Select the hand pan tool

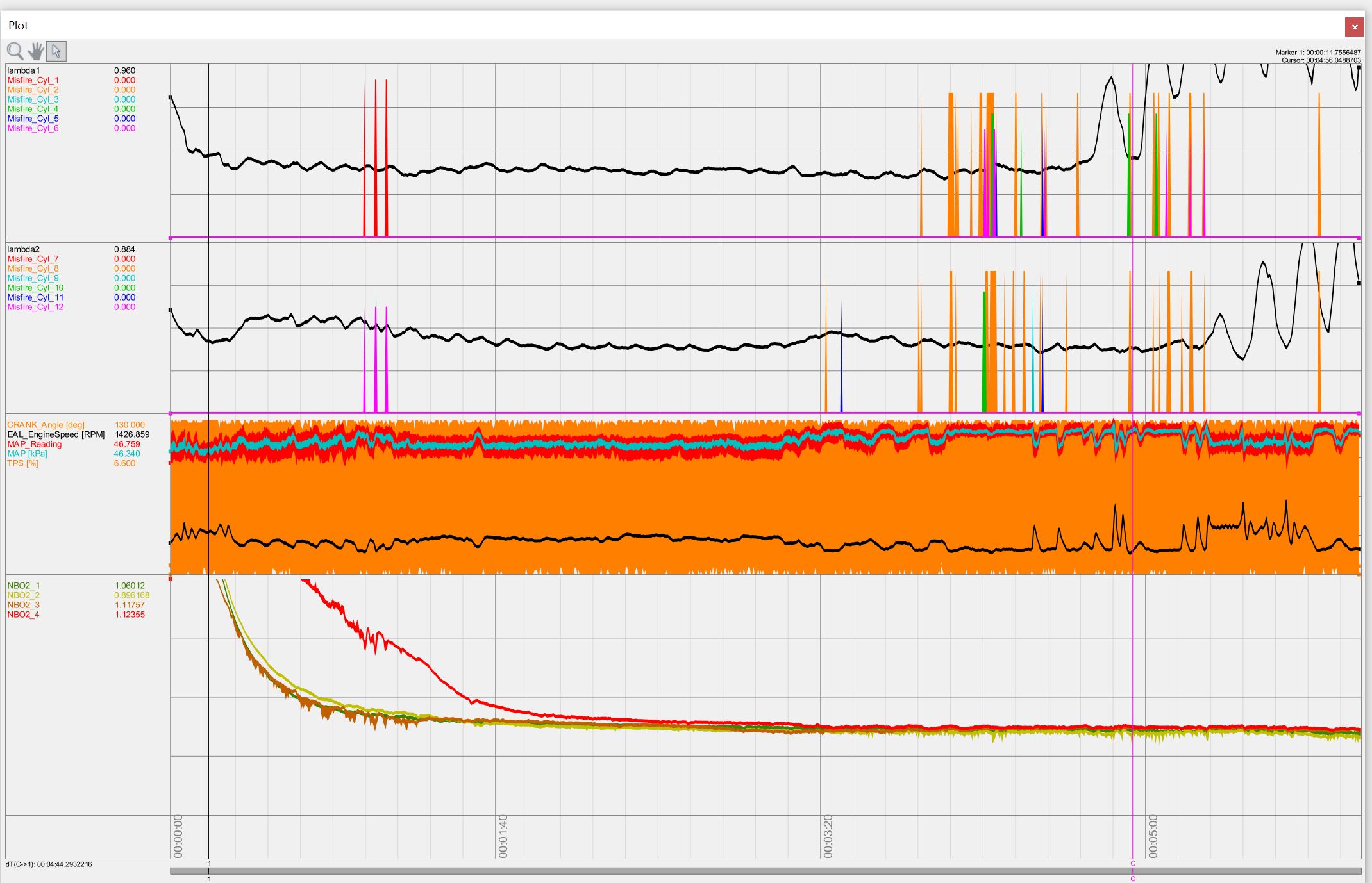(36, 51)
